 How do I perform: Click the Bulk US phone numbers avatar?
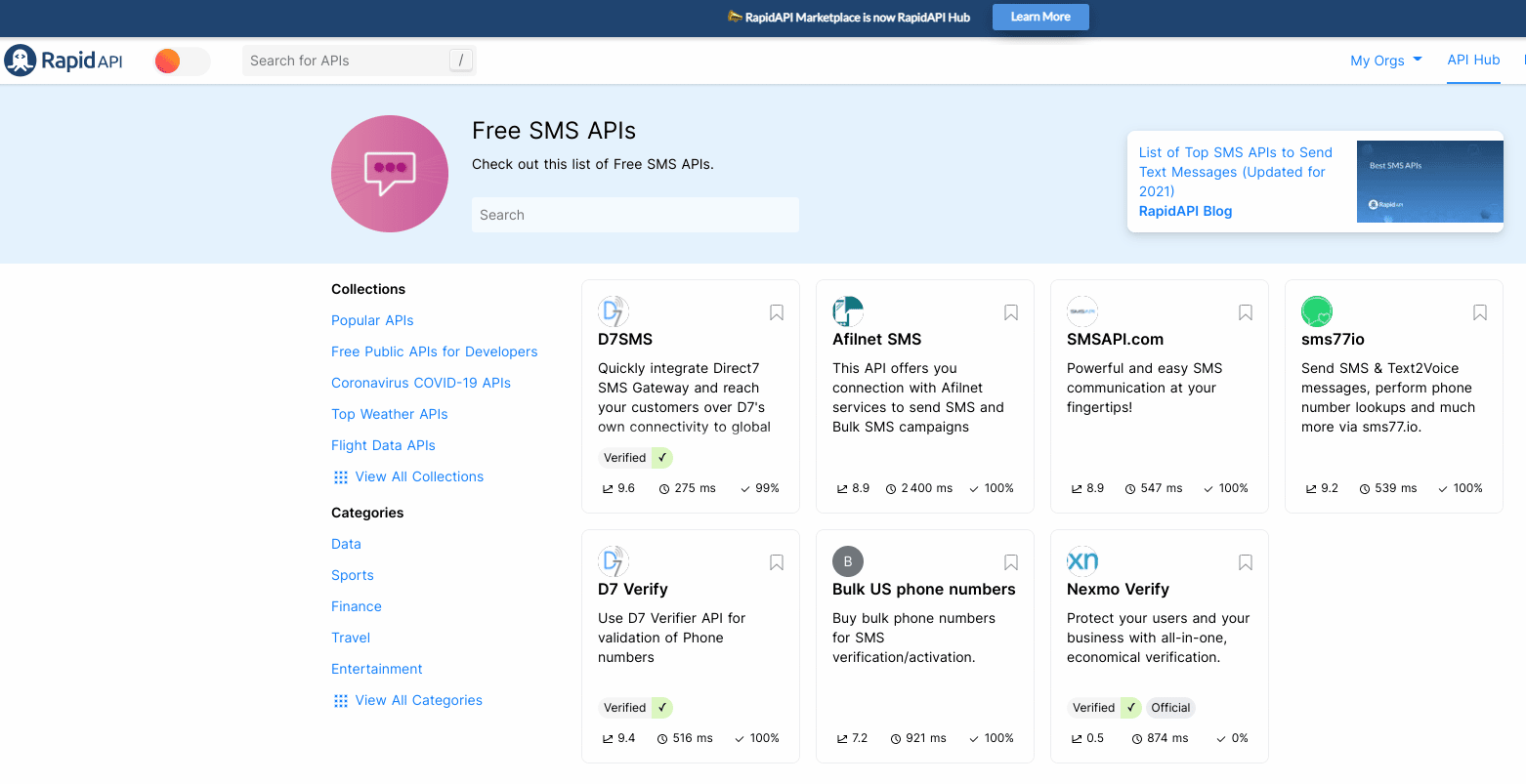point(848,561)
